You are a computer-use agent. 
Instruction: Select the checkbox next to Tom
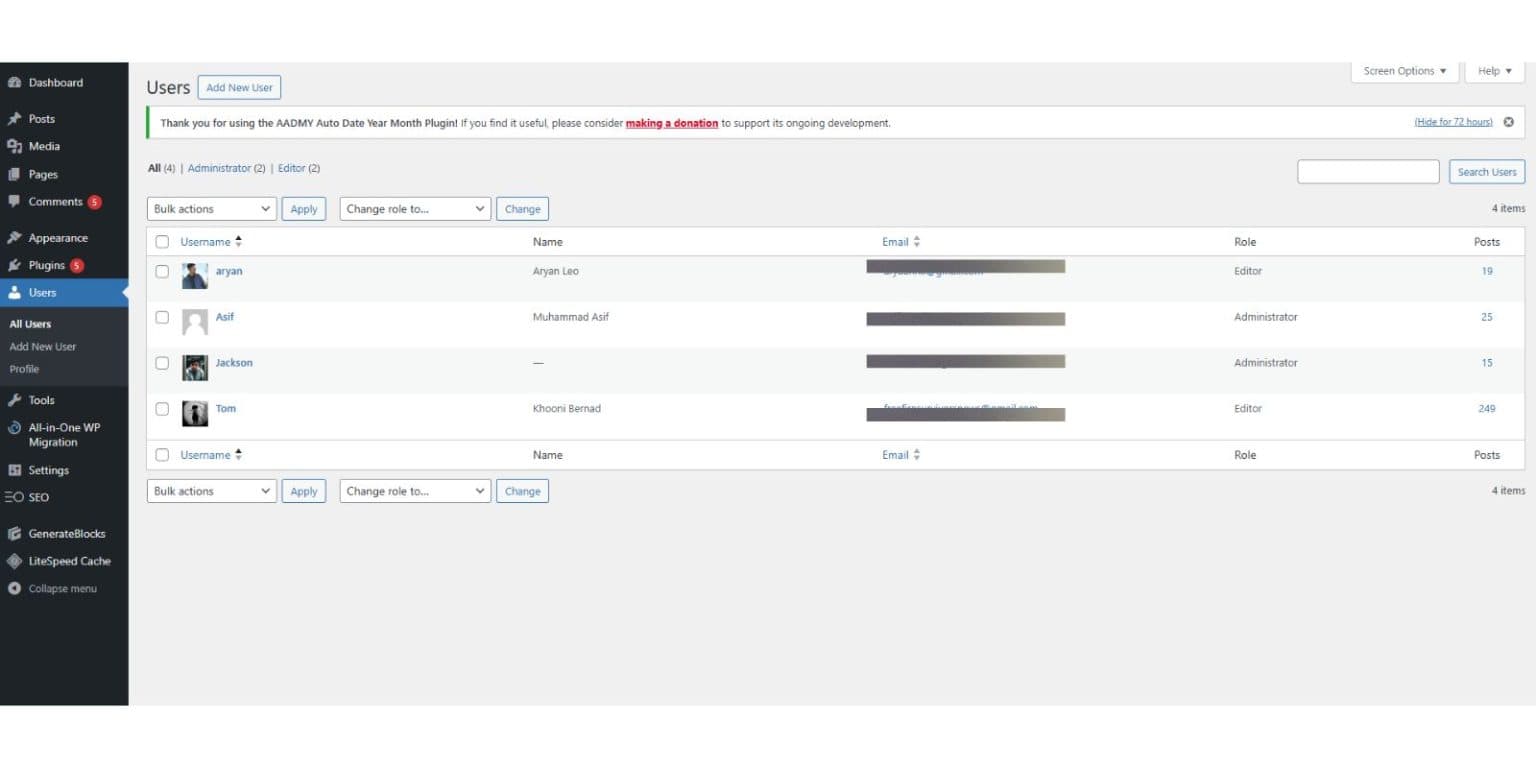(x=162, y=409)
